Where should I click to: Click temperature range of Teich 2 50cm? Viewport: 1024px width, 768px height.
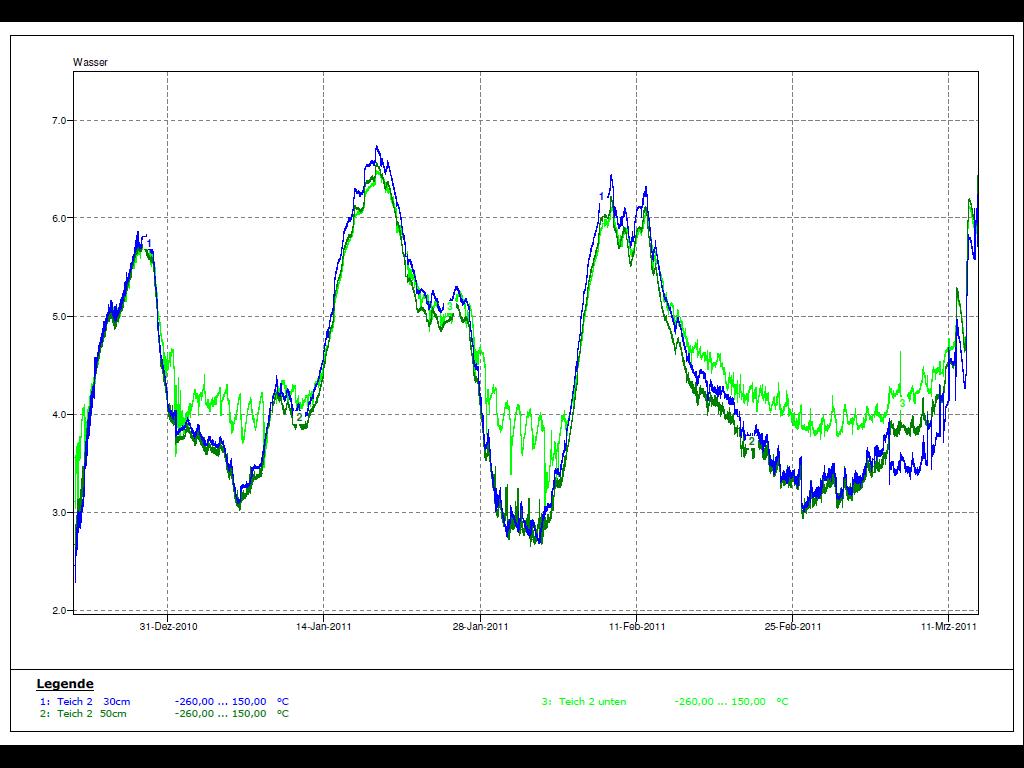[231, 714]
